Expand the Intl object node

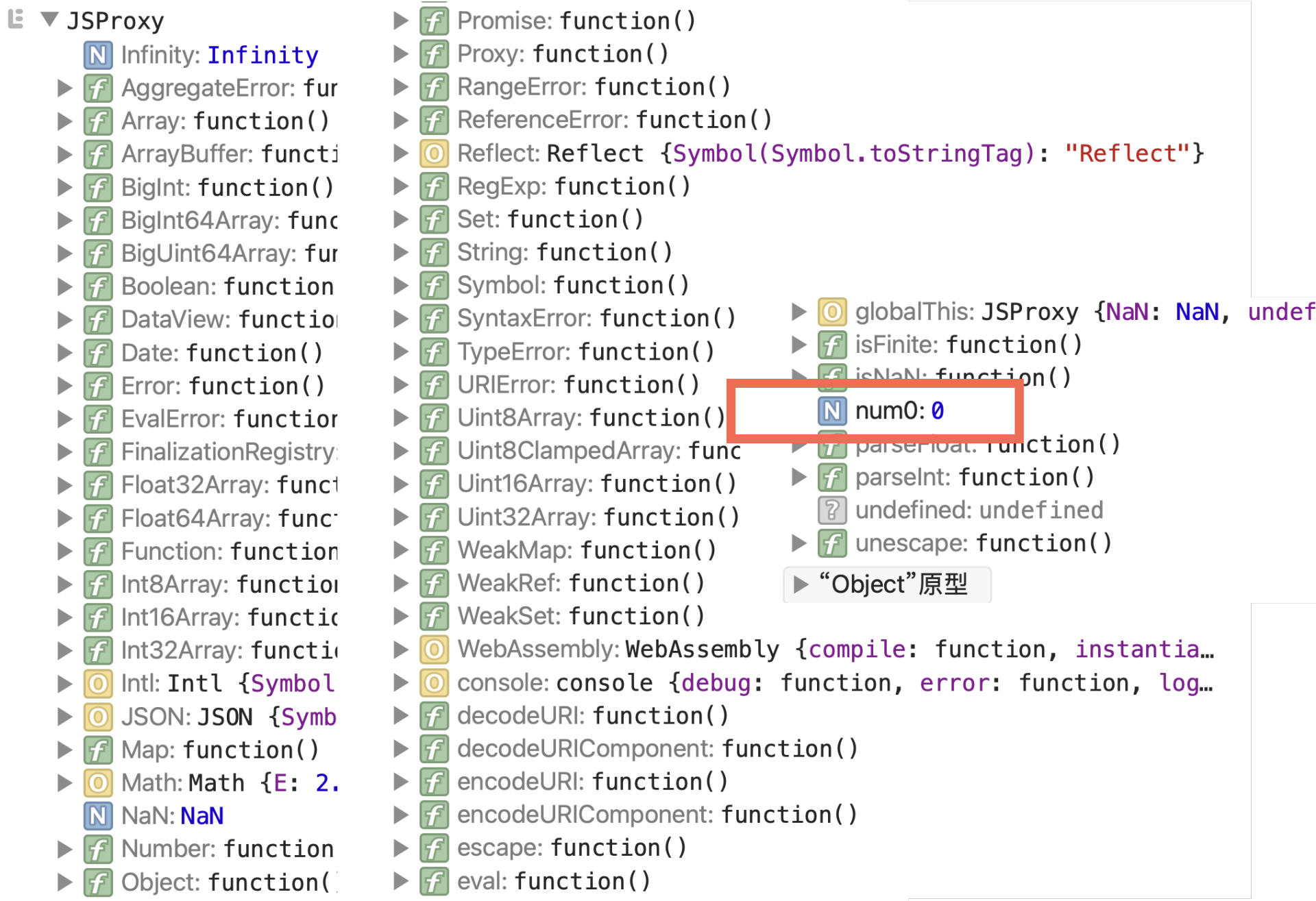coord(64,683)
